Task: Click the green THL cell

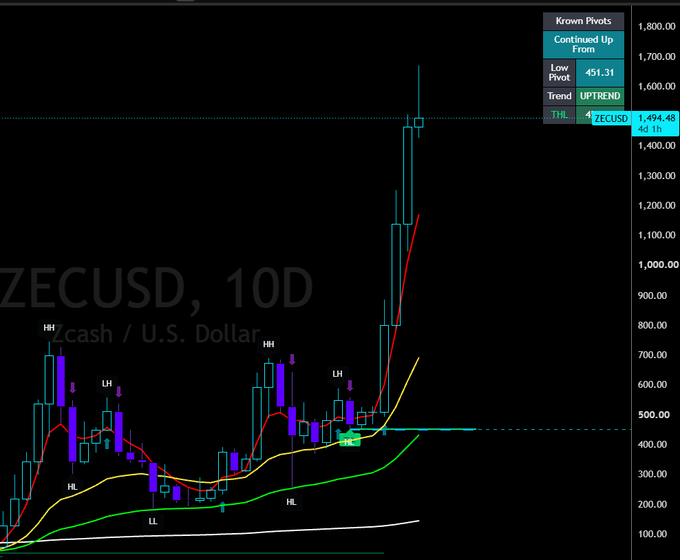Action: coord(559,115)
